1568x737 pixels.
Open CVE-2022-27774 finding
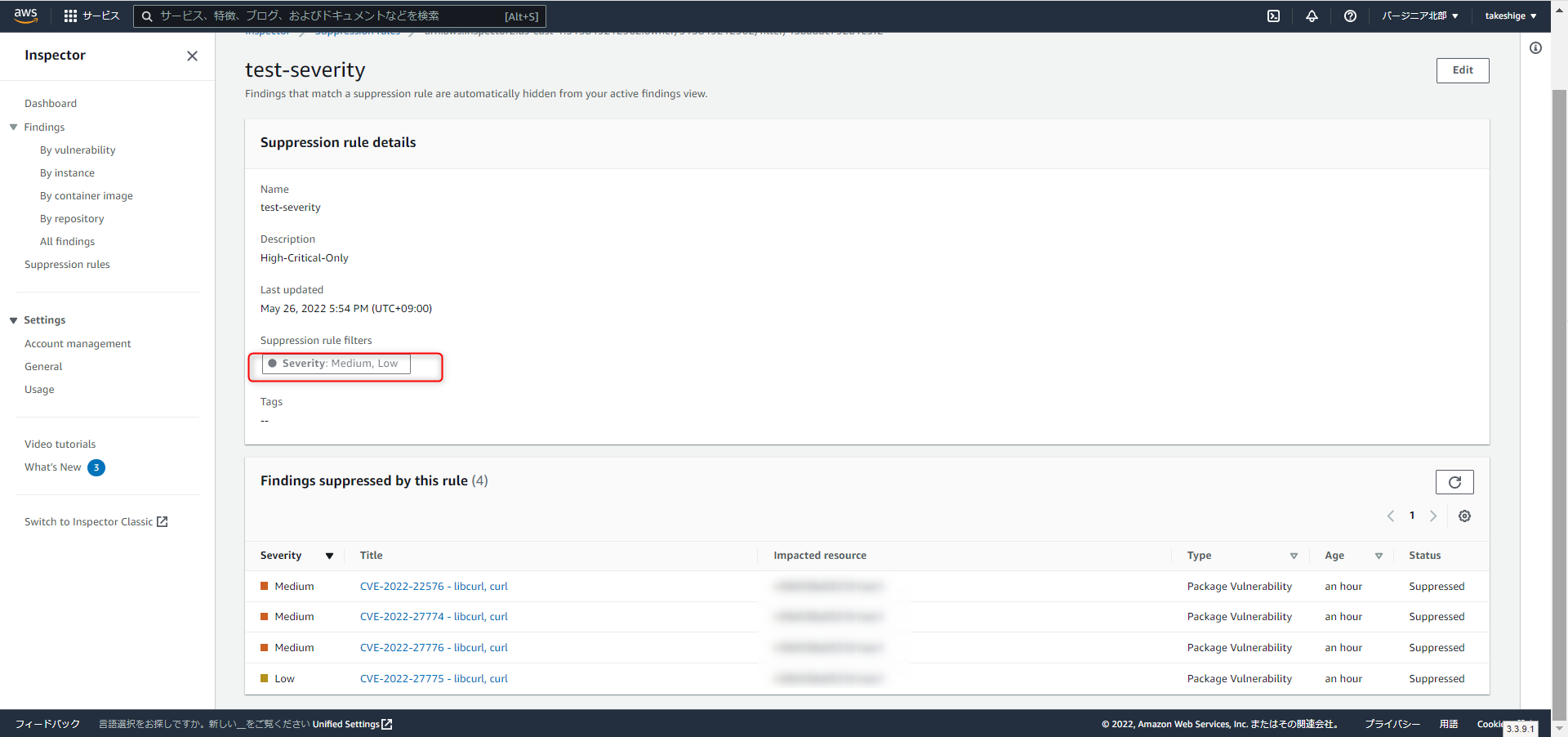pyautogui.click(x=434, y=617)
